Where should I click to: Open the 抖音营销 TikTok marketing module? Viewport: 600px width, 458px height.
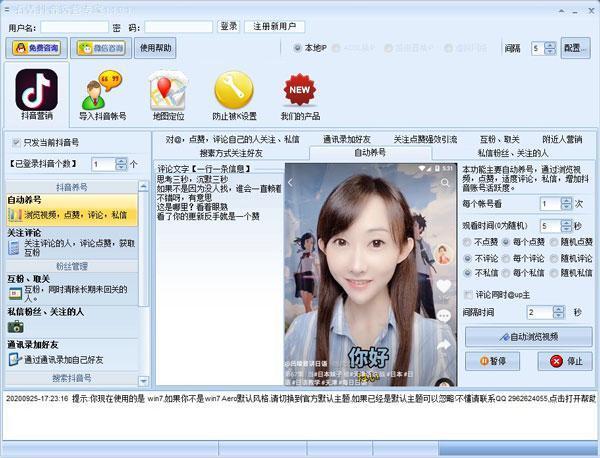pyautogui.click(x=36, y=96)
